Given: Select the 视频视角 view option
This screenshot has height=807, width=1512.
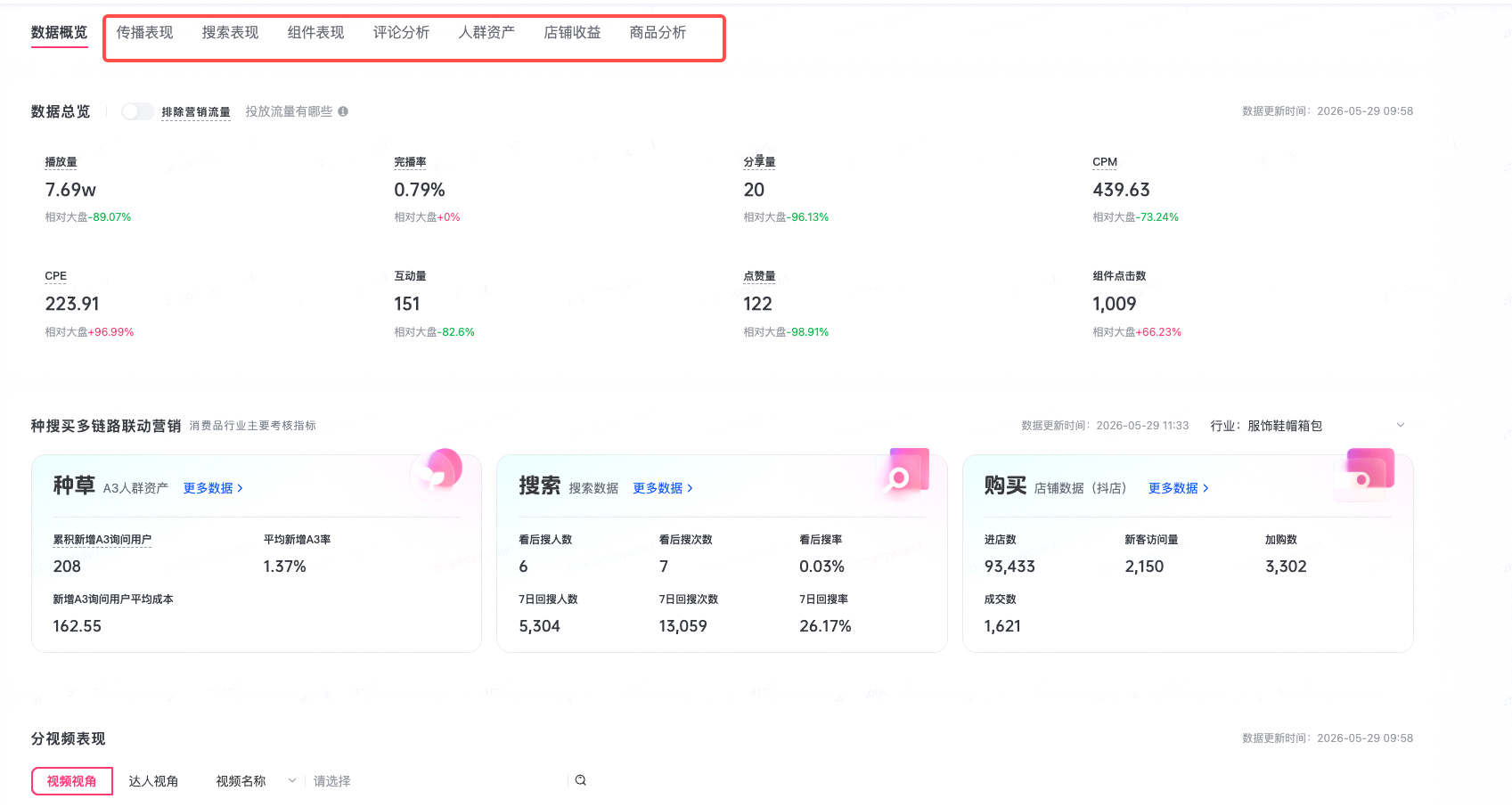Looking at the screenshot, I should pyautogui.click(x=72, y=781).
